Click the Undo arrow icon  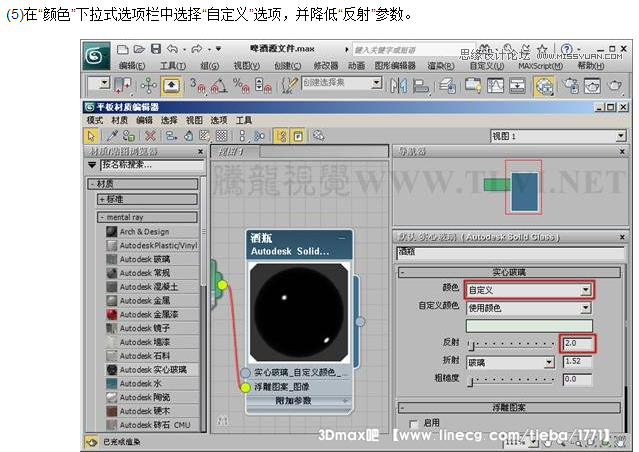click(x=172, y=49)
